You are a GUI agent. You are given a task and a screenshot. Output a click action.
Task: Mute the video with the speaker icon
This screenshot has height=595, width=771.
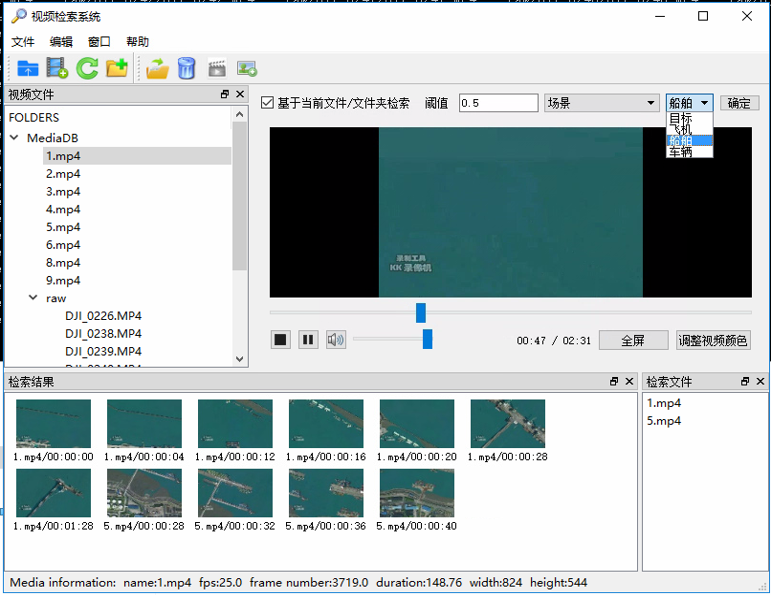336,340
